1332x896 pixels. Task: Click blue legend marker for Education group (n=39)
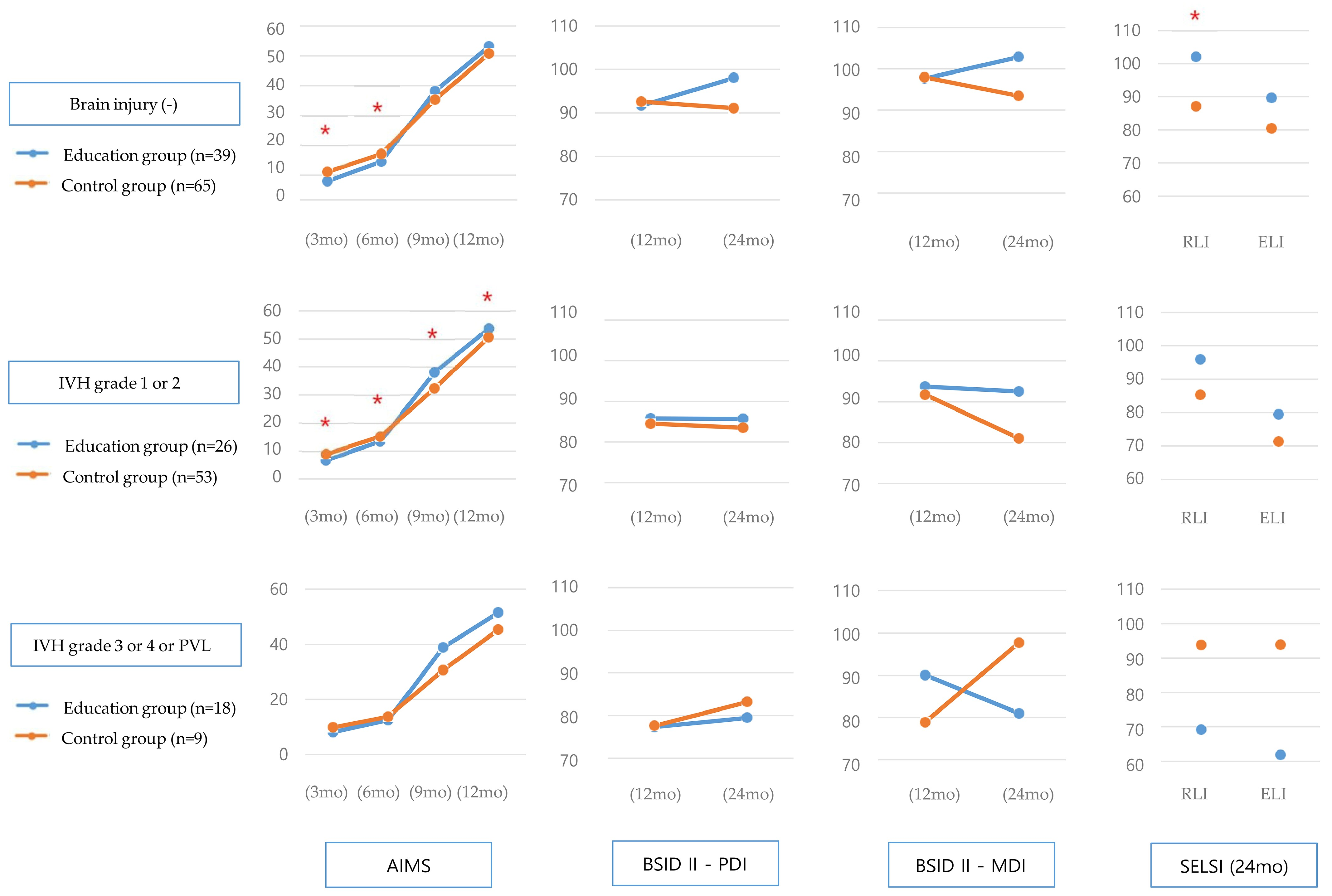[x=32, y=153]
